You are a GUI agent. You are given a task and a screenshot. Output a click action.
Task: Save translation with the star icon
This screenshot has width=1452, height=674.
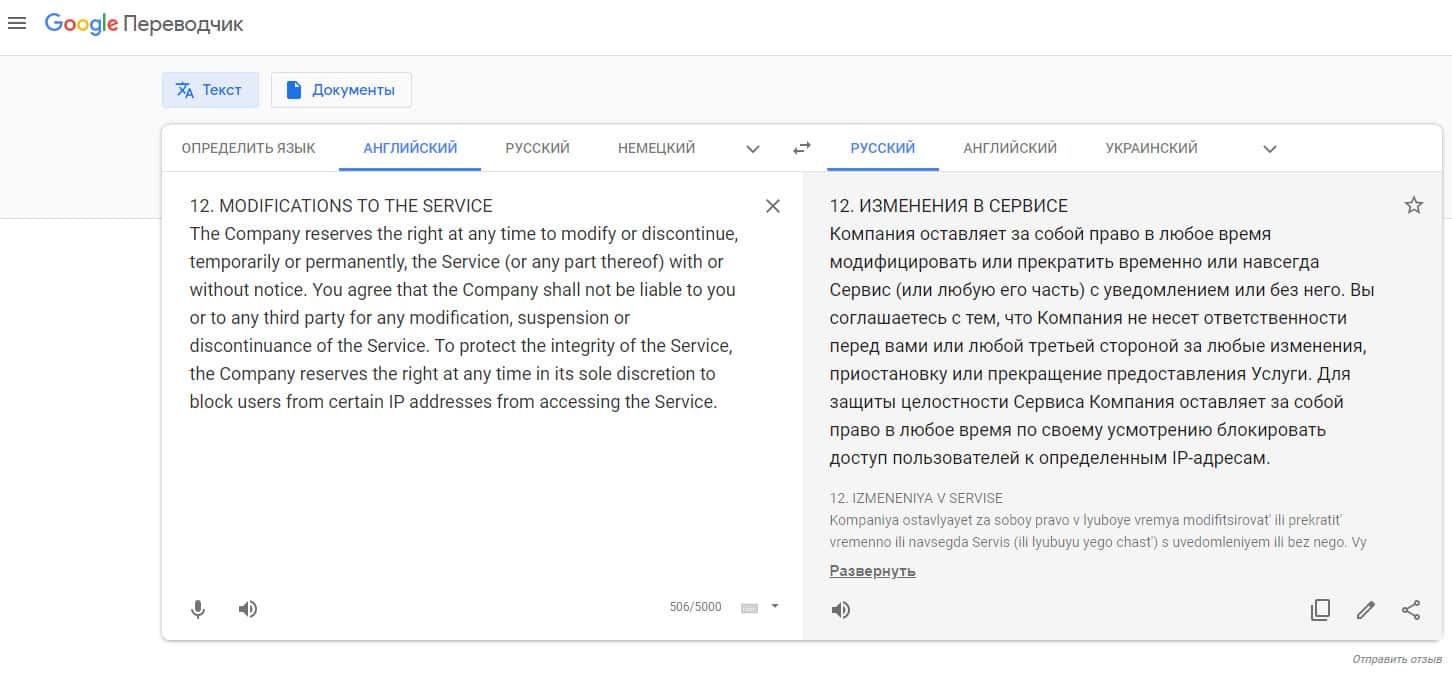point(1413,206)
